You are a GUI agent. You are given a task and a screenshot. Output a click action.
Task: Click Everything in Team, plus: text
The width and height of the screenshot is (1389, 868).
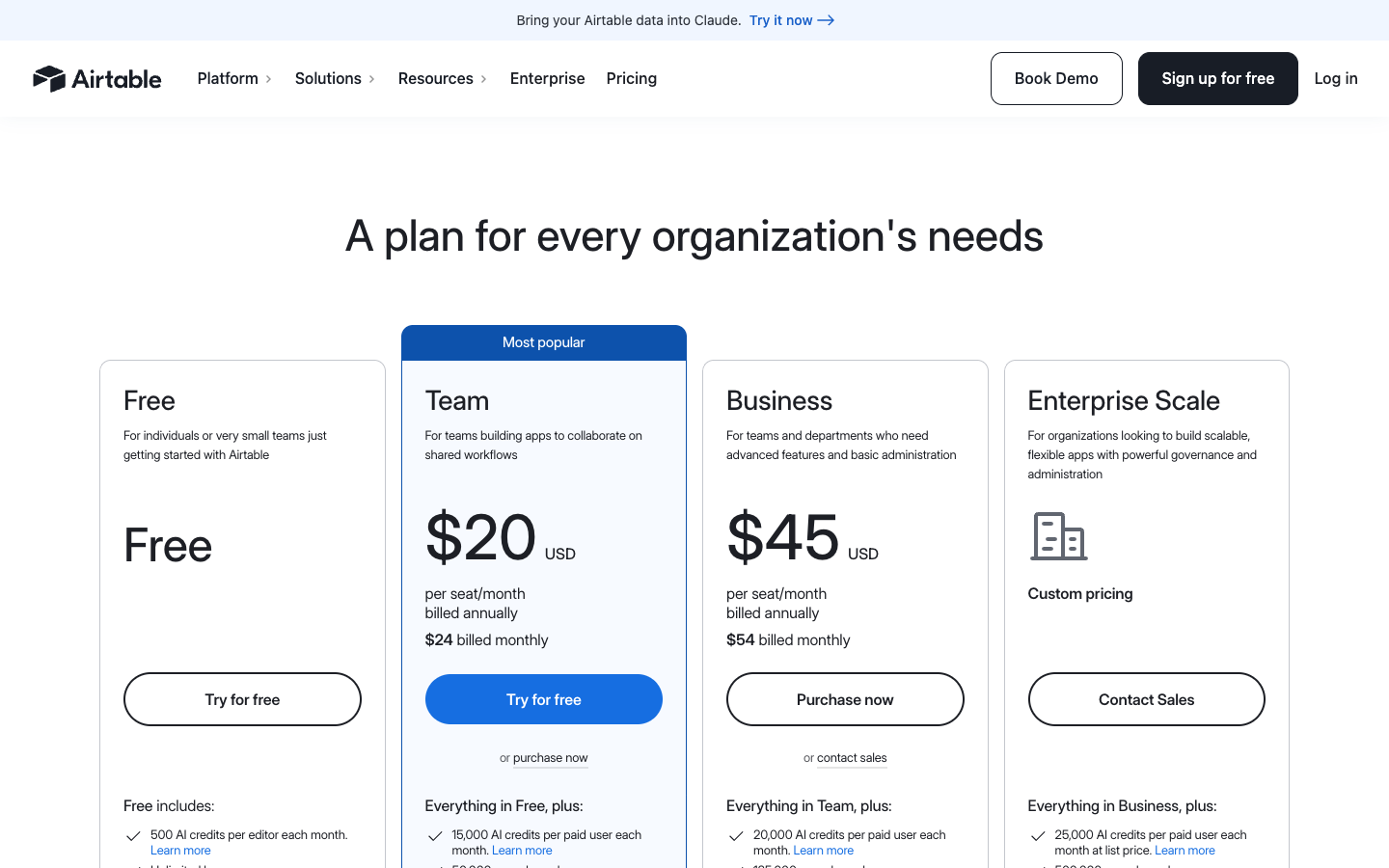click(x=809, y=805)
